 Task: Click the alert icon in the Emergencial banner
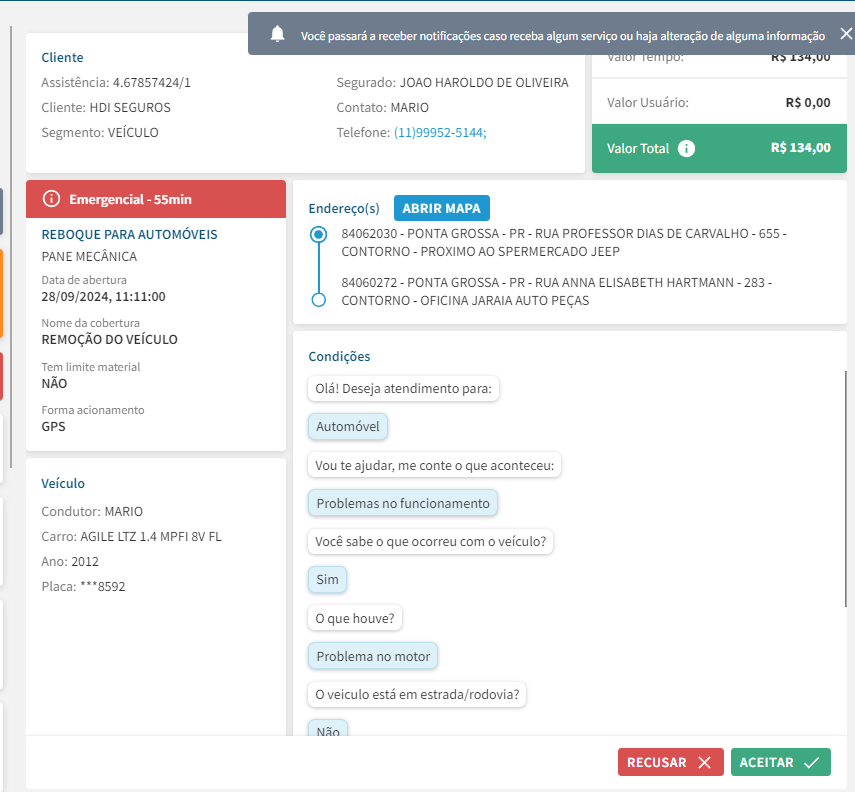point(52,199)
